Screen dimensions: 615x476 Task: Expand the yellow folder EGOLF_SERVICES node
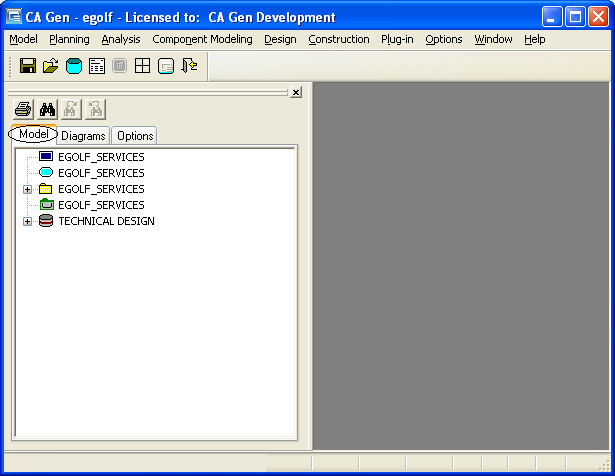click(x=27, y=189)
